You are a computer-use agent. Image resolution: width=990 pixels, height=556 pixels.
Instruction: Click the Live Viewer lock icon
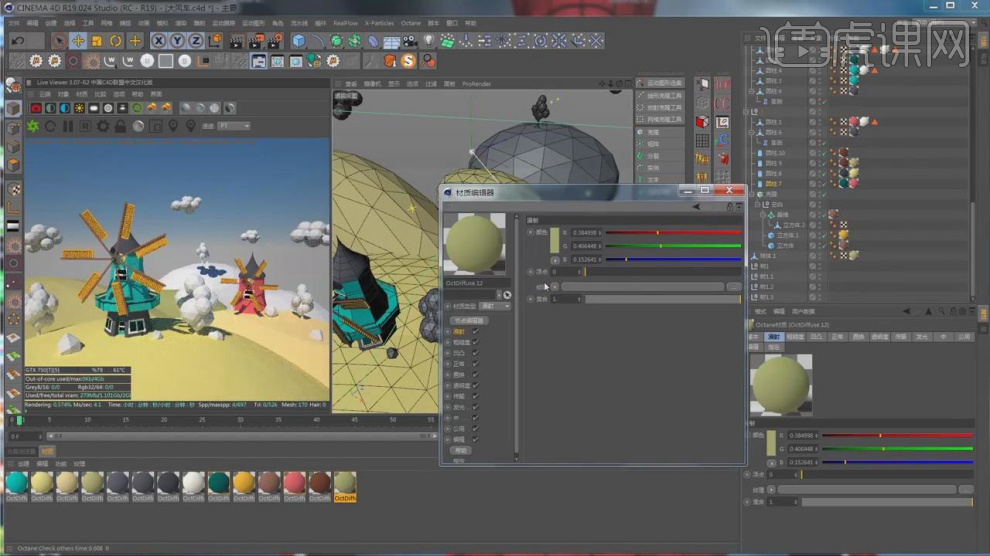pyautogui.click(x=121, y=126)
